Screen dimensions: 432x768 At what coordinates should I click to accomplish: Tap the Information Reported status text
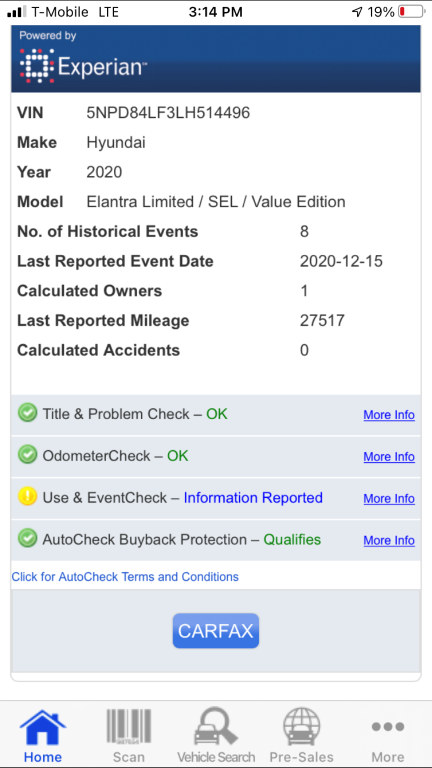click(x=253, y=498)
